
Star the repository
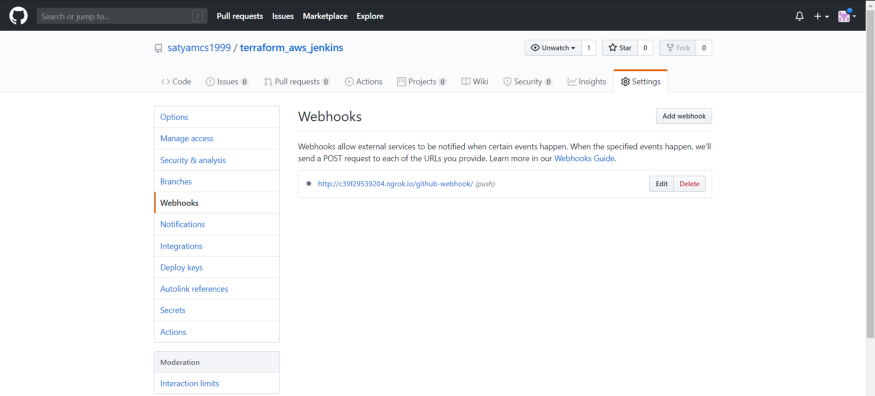click(620, 48)
